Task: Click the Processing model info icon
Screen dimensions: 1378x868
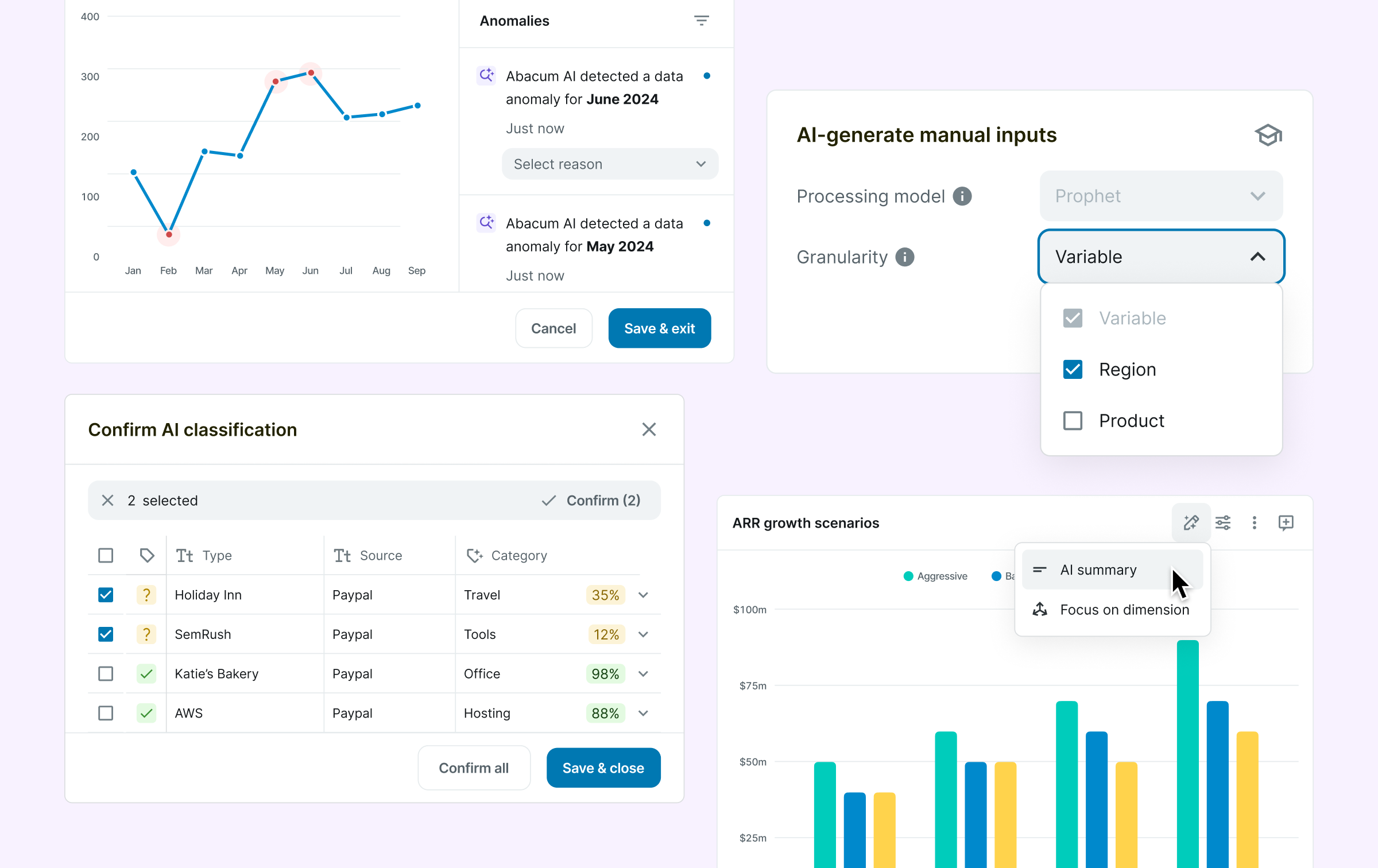Action: coord(962,196)
